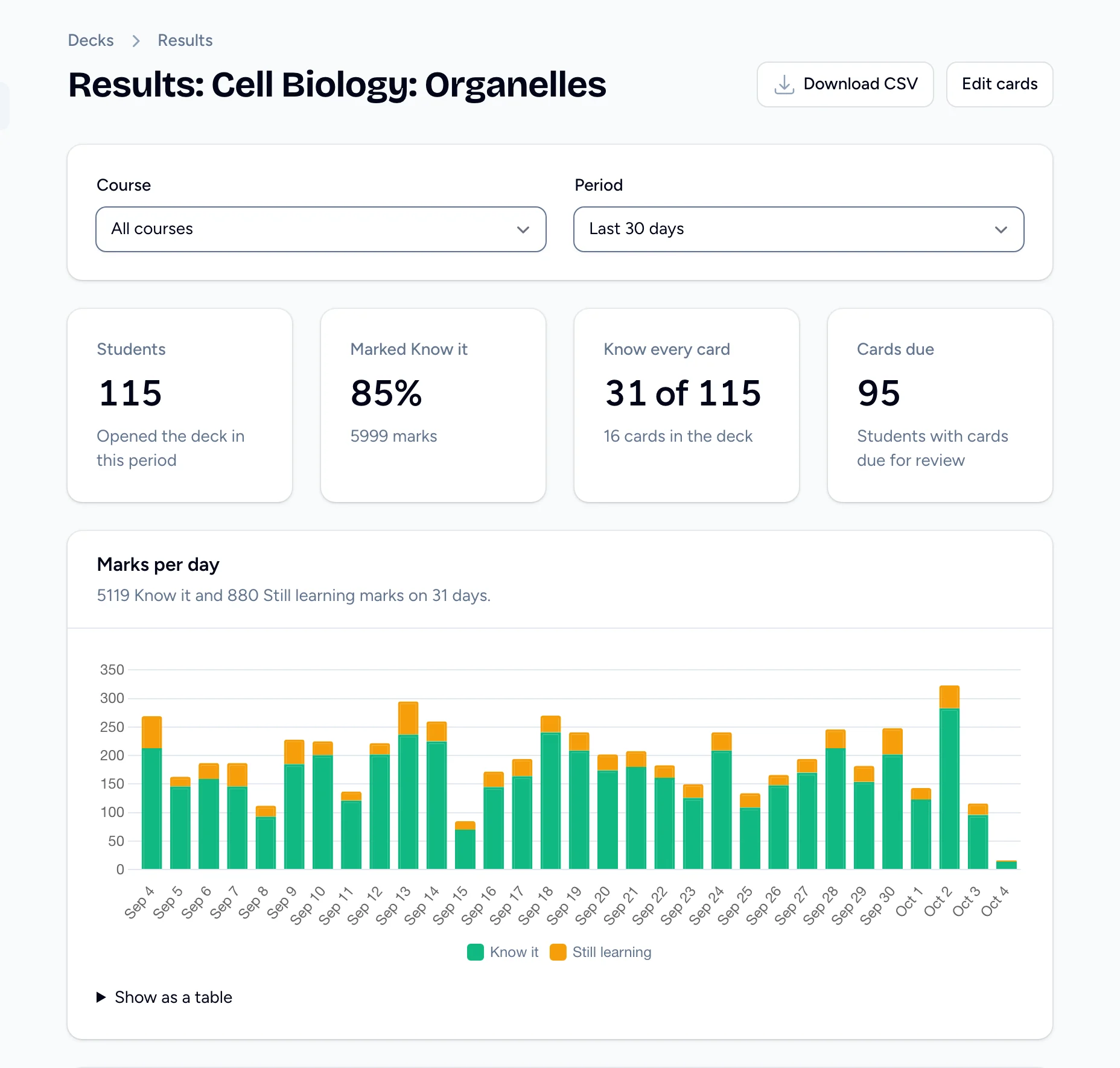Click the Marked Know it 85% value
Image resolution: width=1120 pixels, height=1068 pixels.
point(386,393)
